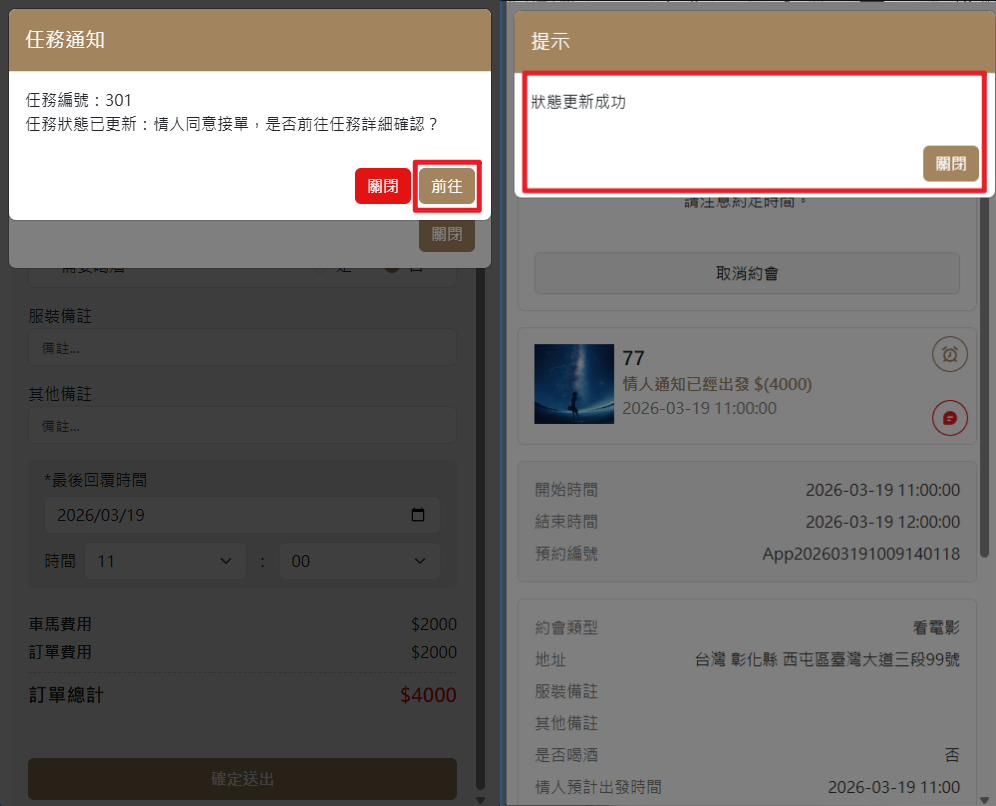Open the red chat message icon

(950, 418)
